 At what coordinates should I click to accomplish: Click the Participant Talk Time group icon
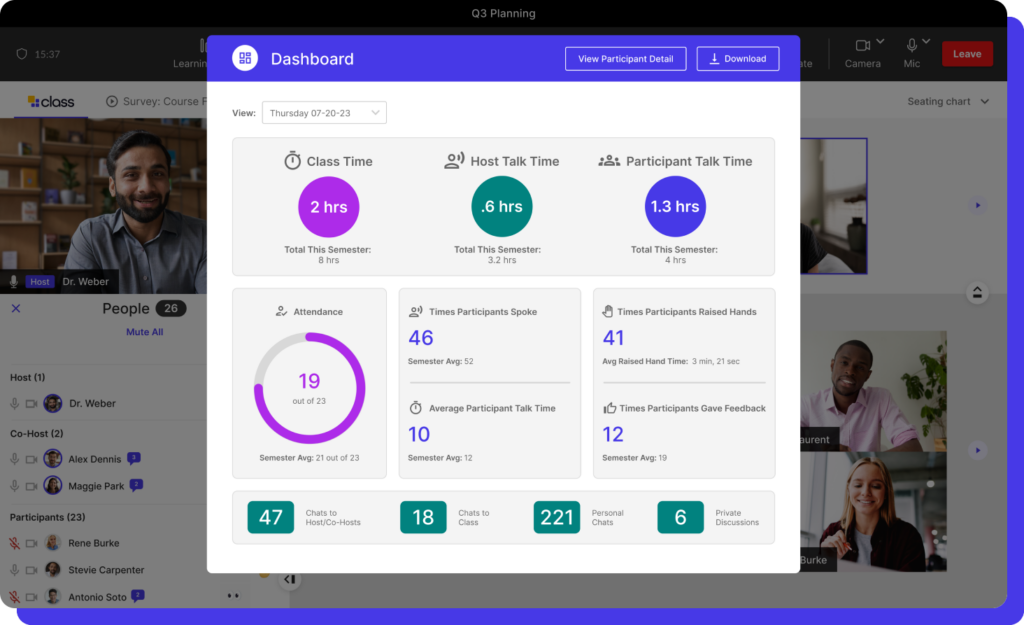609,161
